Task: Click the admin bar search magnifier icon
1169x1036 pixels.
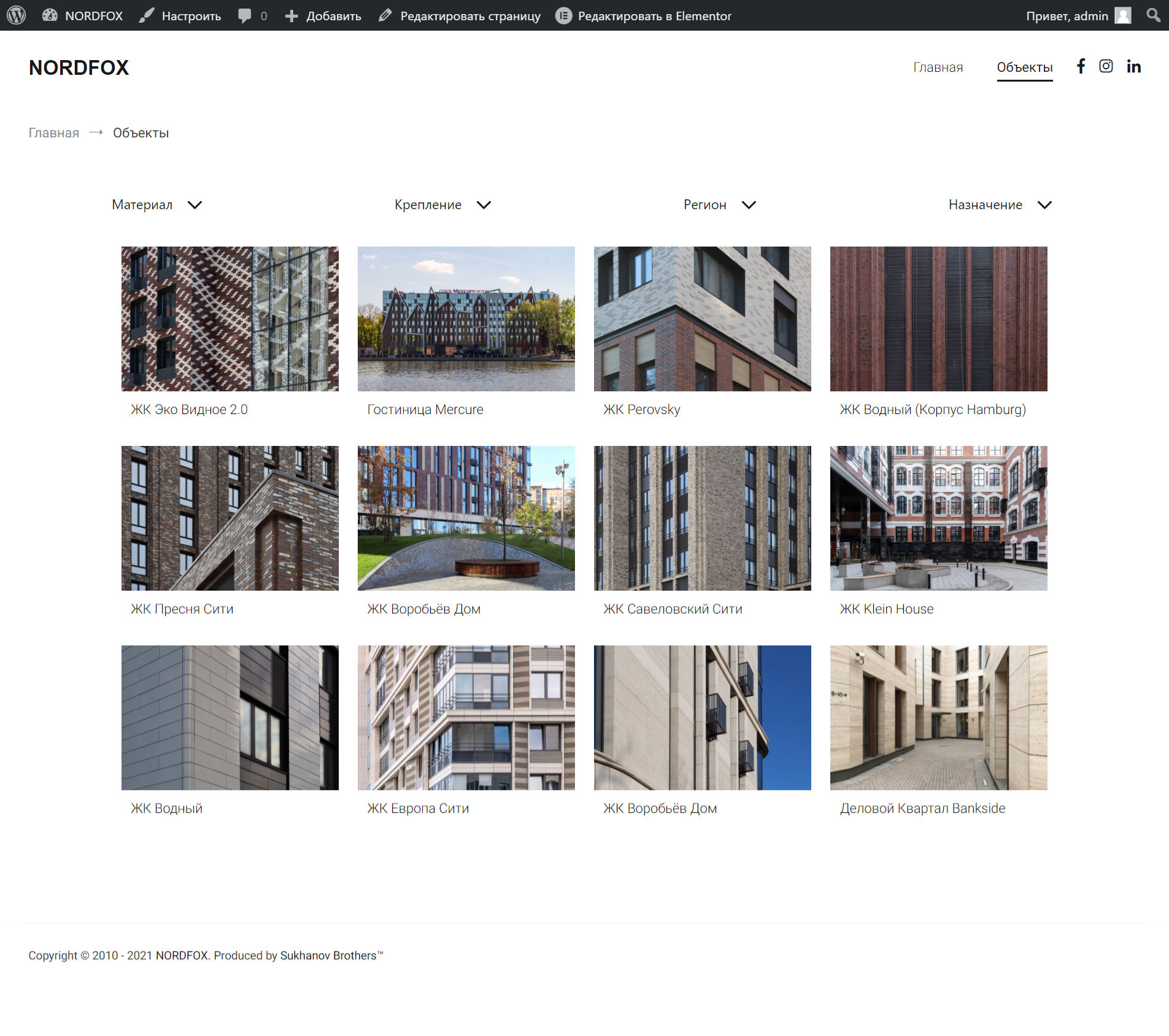Action: tap(1153, 15)
